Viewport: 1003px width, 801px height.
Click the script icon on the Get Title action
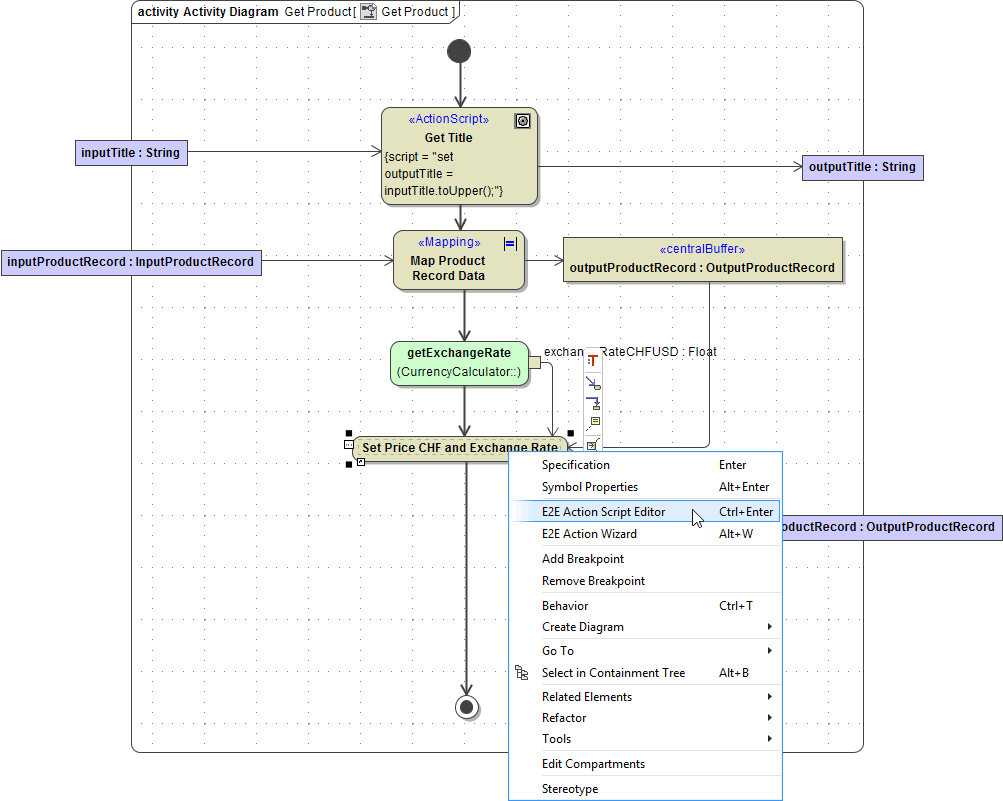click(522, 120)
